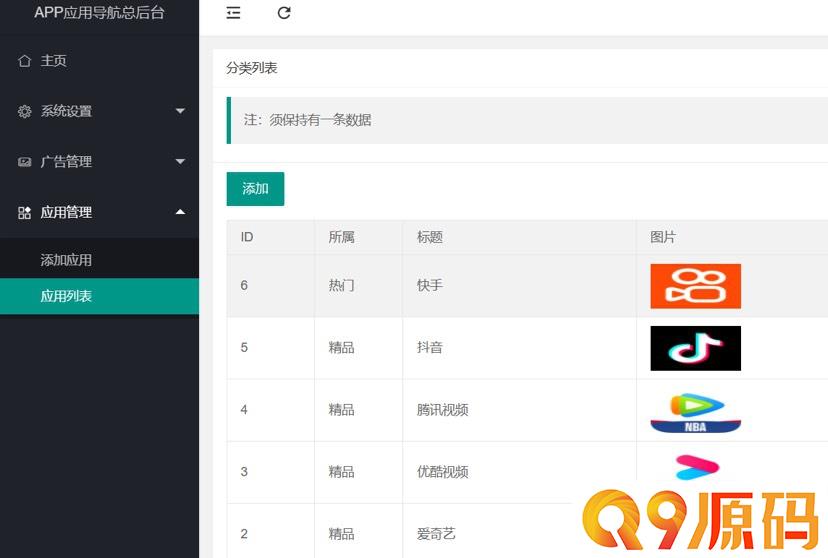Click the note 注：须保持有一条数据

click(x=307, y=120)
